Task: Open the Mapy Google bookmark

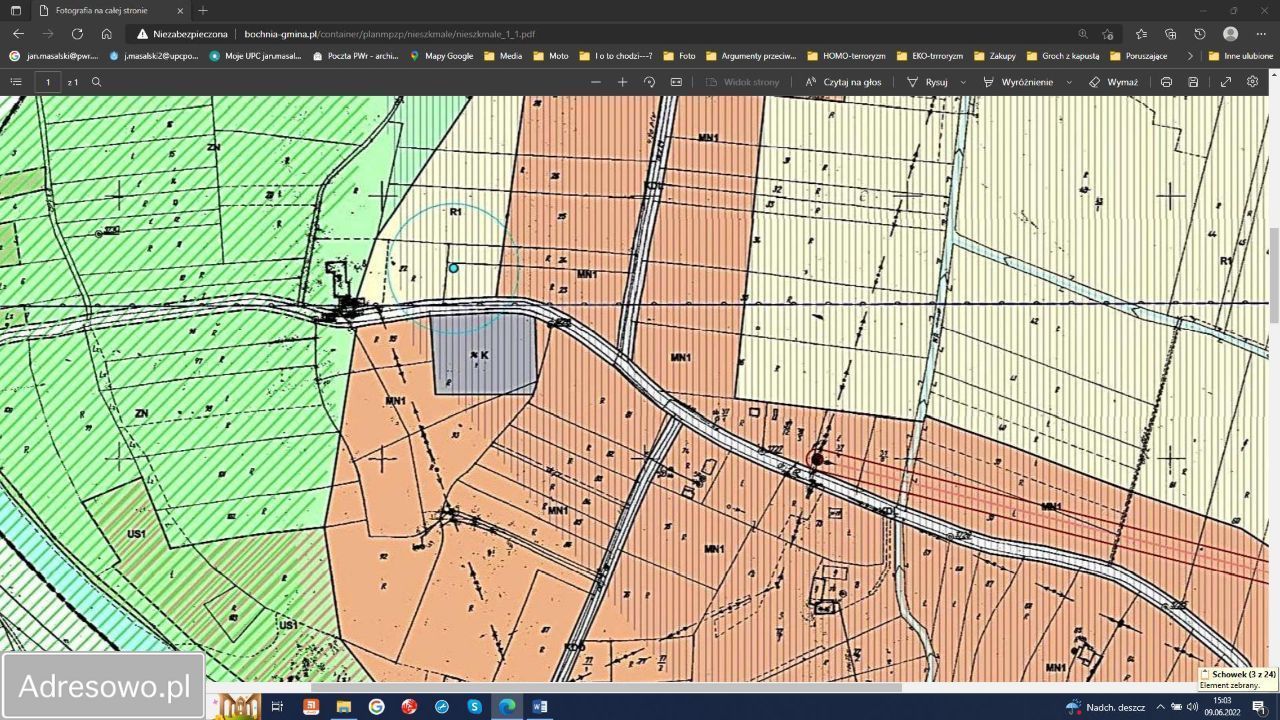Action: point(441,56)
